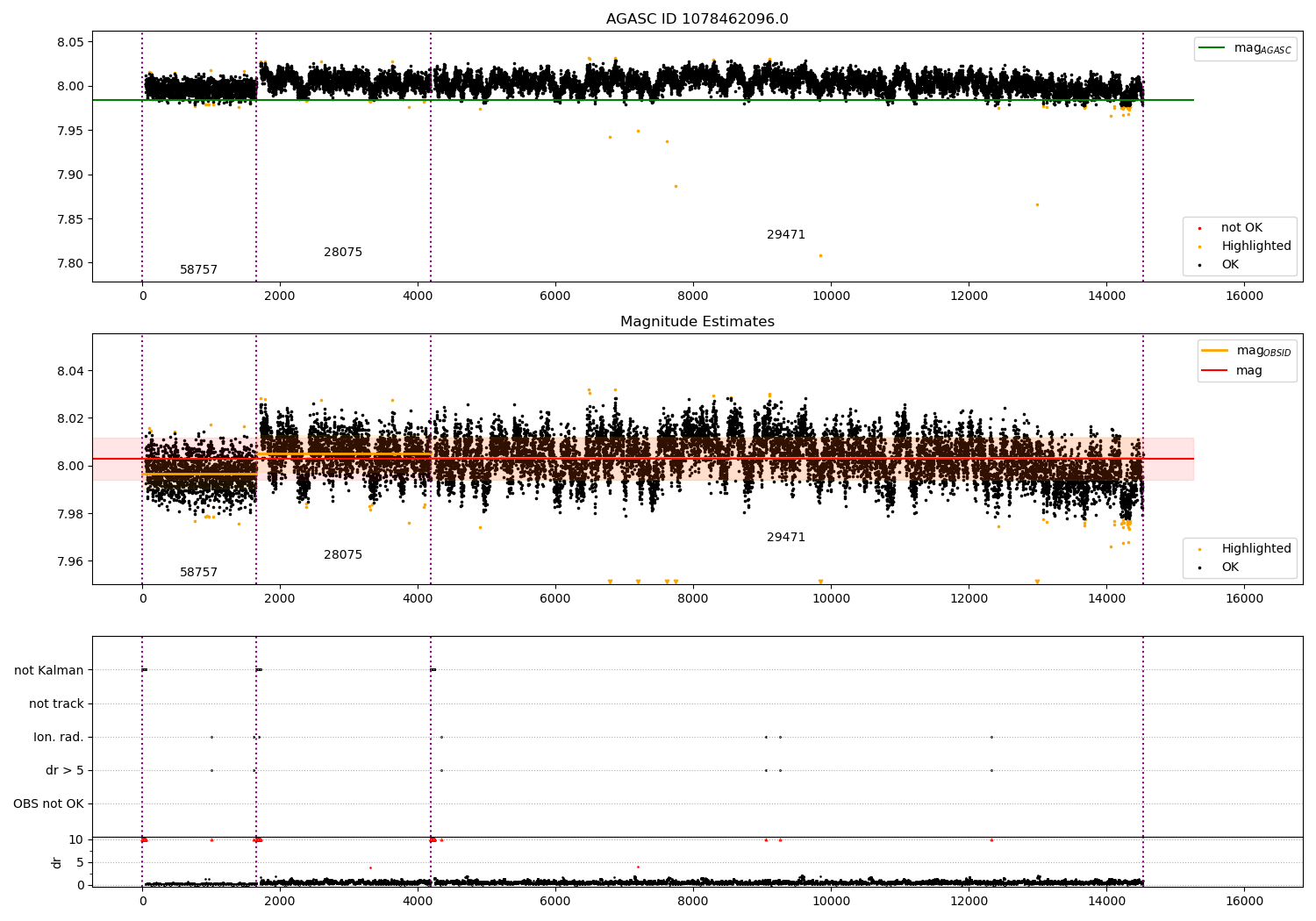Click the 16000 x-tick of bottom panel
This screenshot has width=1316, height=921.
1244,901
